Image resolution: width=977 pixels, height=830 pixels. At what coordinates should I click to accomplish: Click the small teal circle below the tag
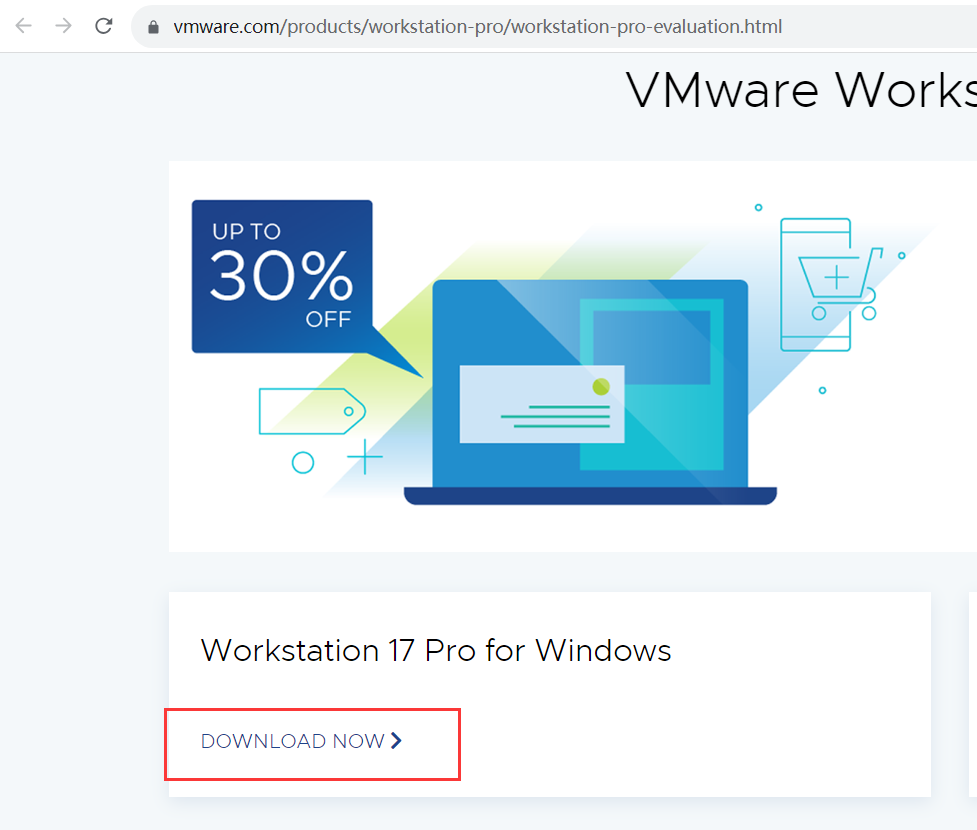pos(303,462)
